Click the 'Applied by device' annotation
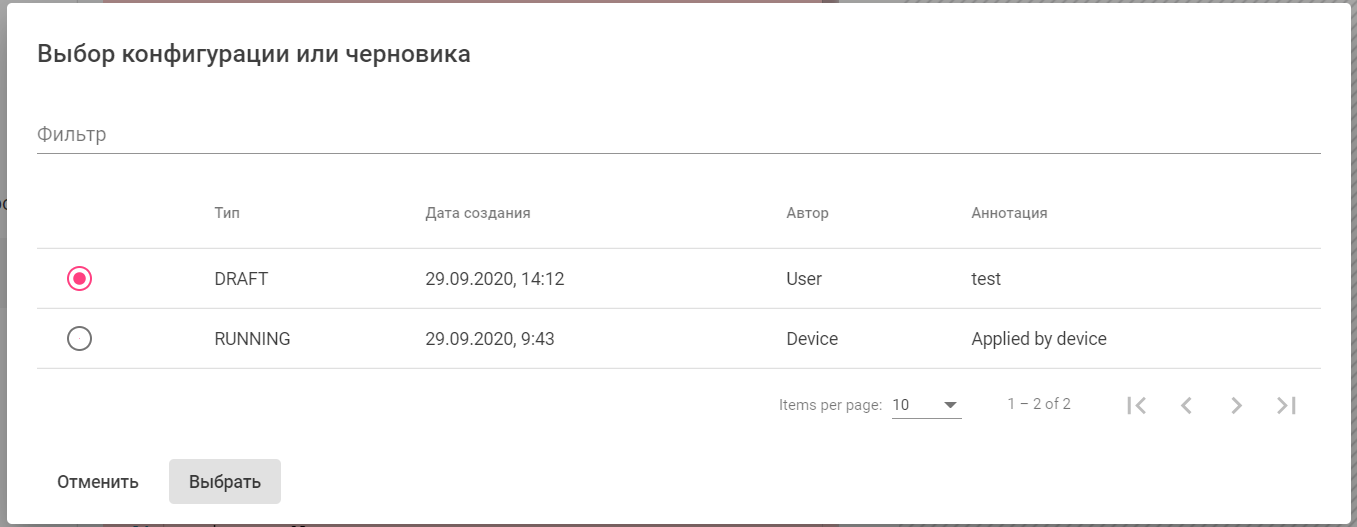This screenshot has height=527, width=1357. coord(1039,339)
